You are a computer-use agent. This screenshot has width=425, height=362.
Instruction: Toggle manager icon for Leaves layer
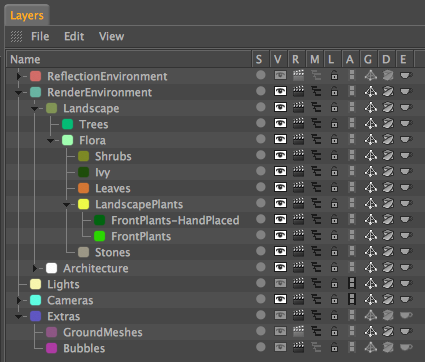[x=316, y=187]
